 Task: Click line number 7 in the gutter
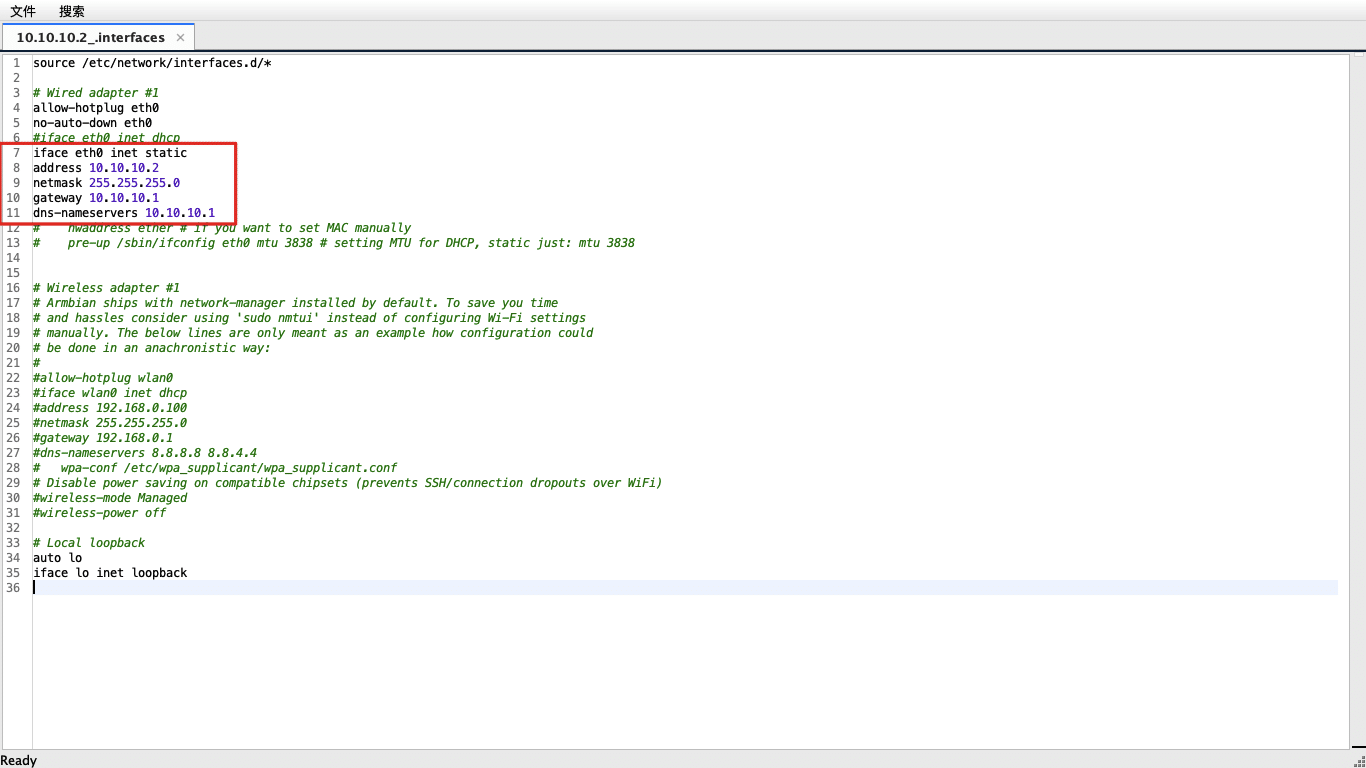click(x=16, y=153)
